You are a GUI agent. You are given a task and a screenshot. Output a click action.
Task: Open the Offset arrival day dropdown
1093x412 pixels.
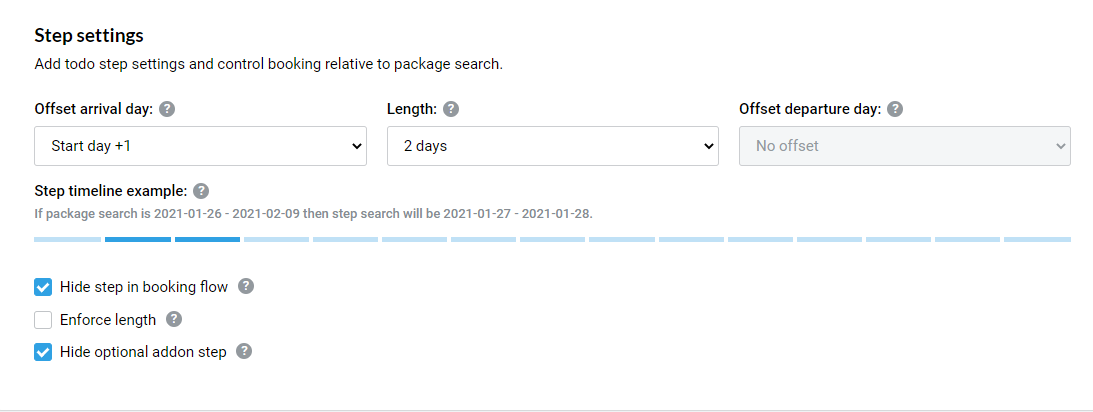[x=200, y=146]
